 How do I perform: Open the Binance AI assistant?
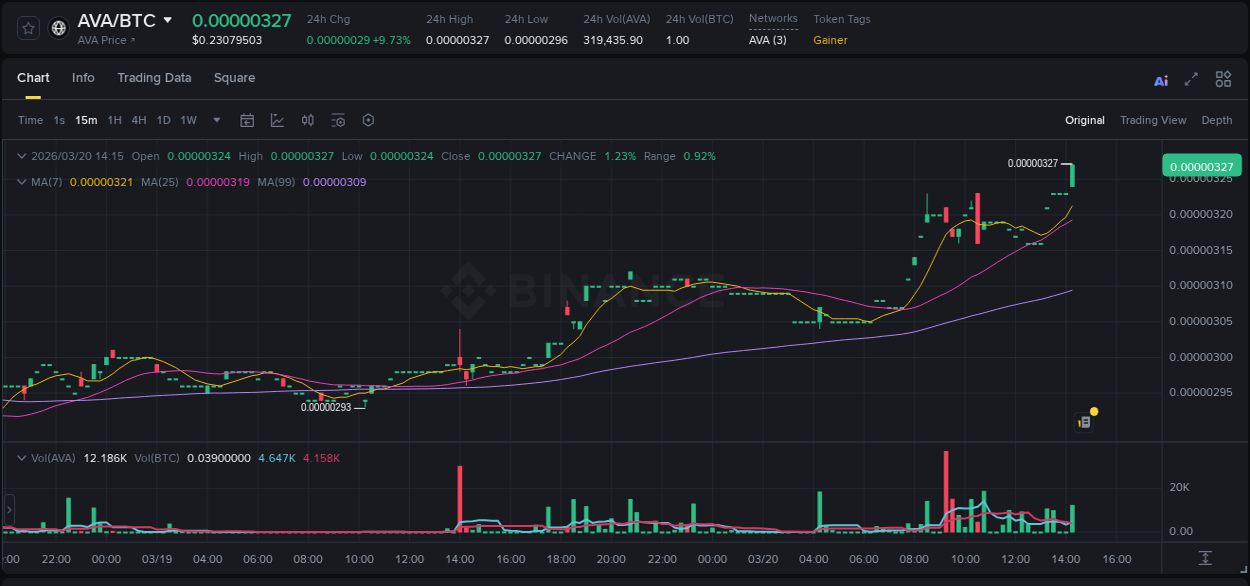coord(1160,79)
